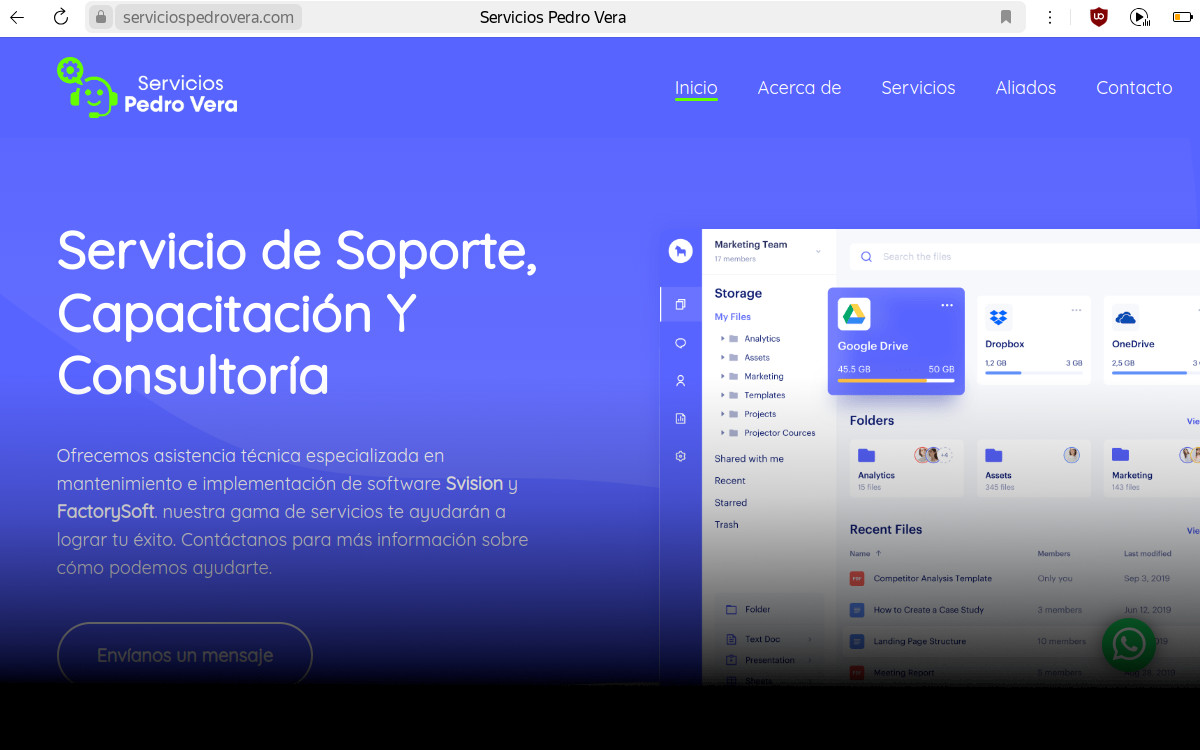Click the bookmark icon in address bar
1200x750 pixels.
tap(1006, 17)
